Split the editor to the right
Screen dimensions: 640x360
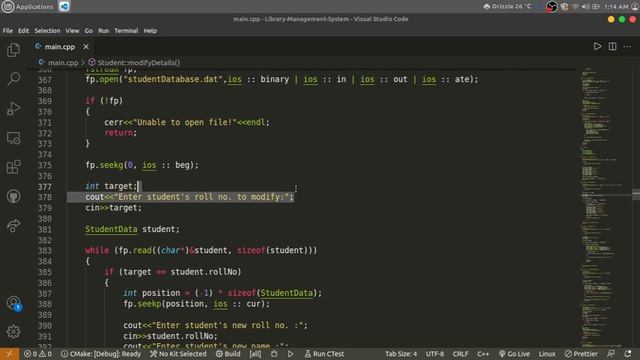[612, 47]
